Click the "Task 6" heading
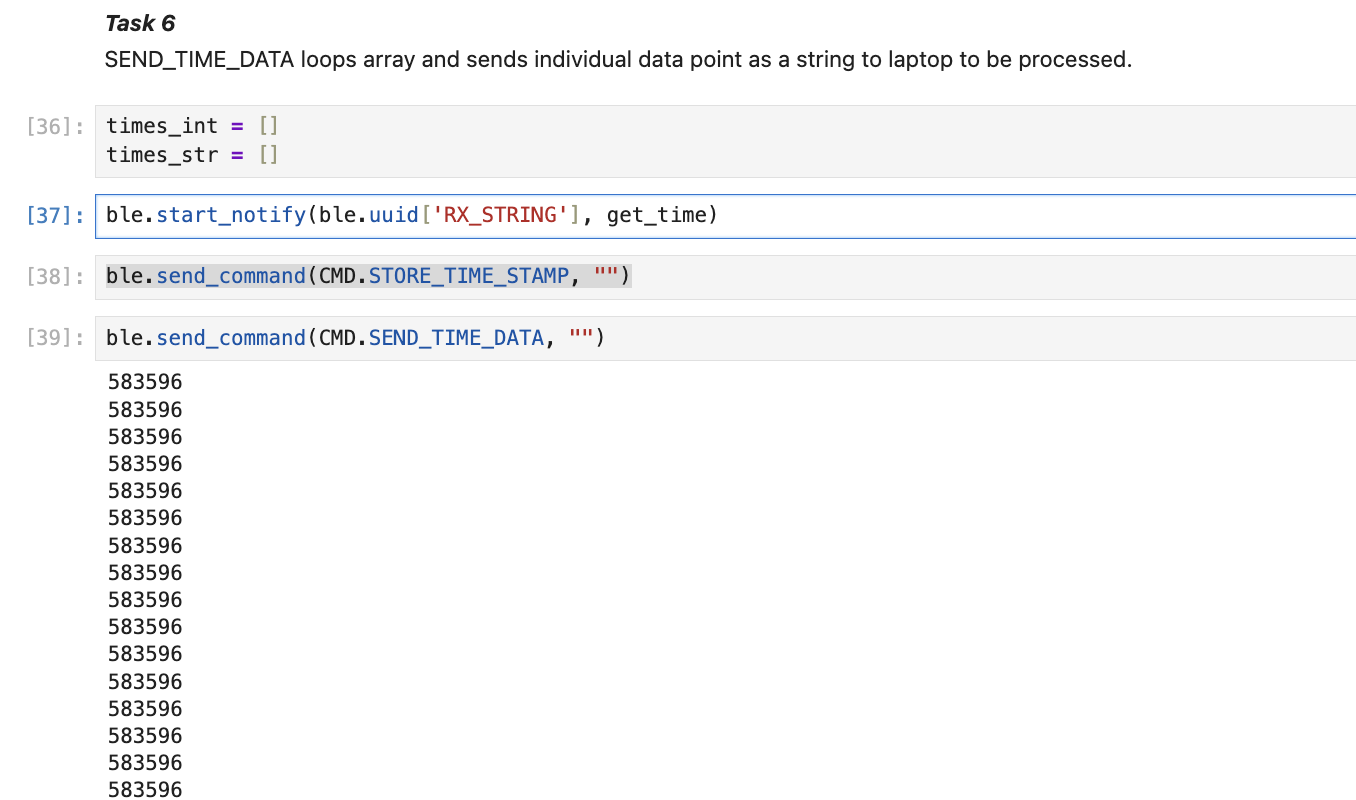 [x=140, y=23]
